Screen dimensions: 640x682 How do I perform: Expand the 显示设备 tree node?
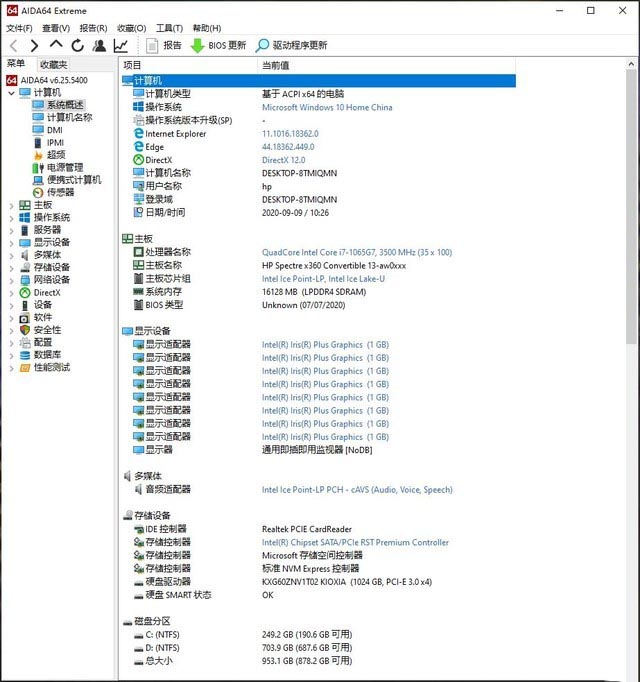click(x=12, y=243)
